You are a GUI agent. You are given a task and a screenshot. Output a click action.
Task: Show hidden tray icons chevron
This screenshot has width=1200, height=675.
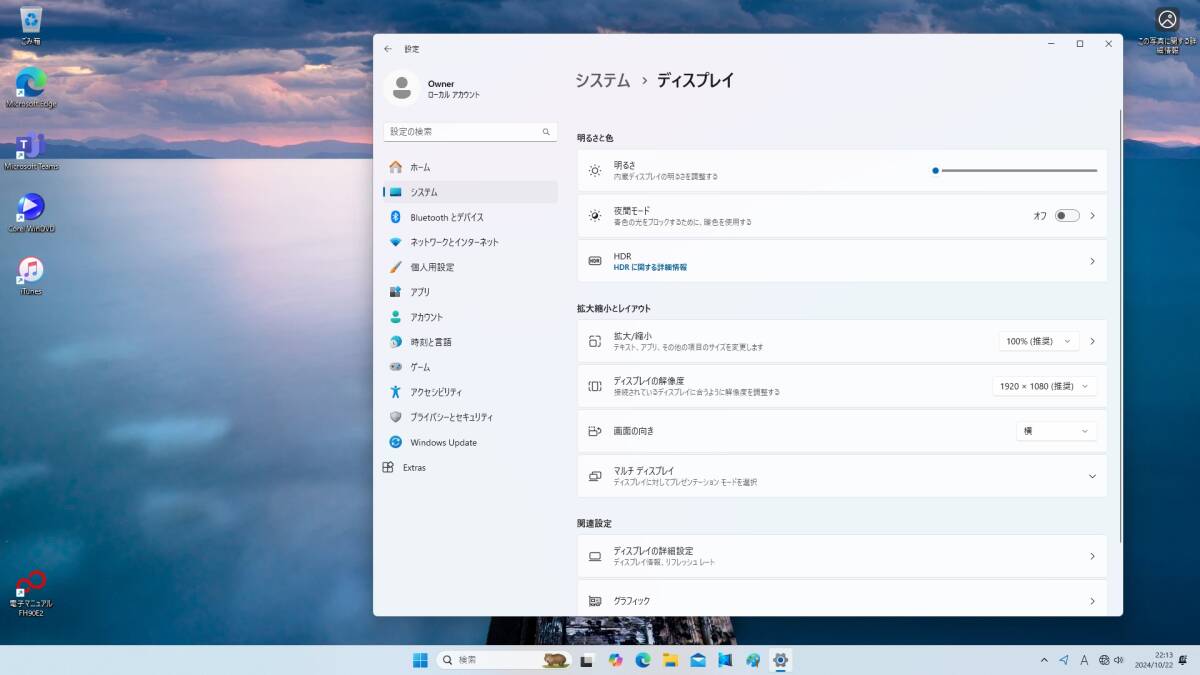(x=1045, y=660)
